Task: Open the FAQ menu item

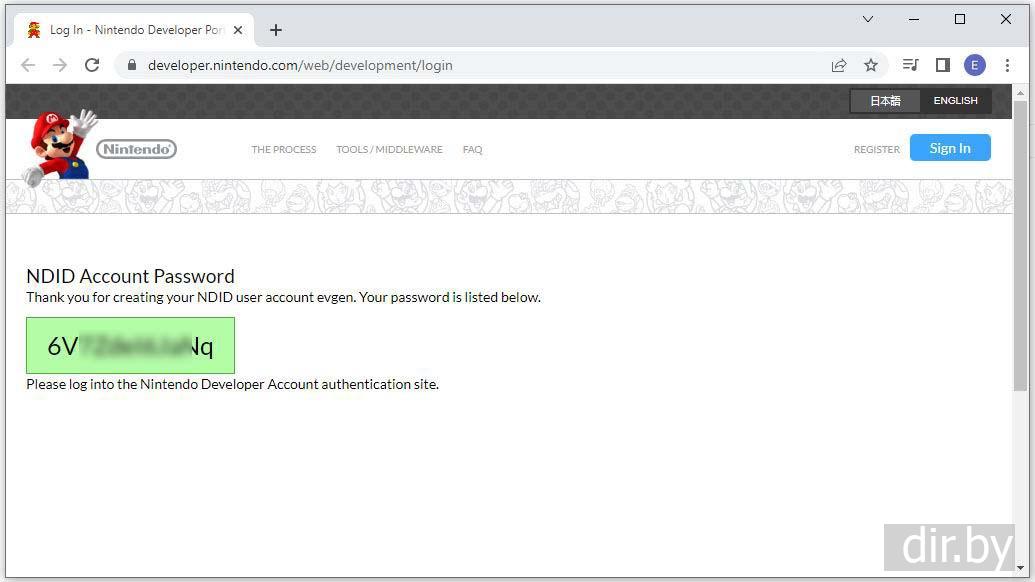Action: point(473,150)
